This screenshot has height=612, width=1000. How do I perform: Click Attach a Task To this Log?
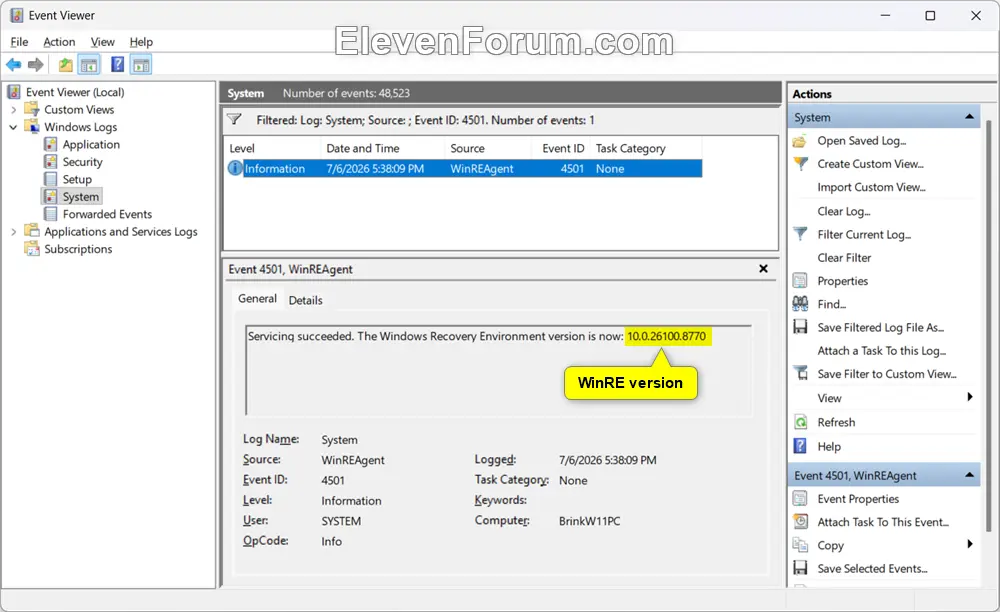click(881, 351)
